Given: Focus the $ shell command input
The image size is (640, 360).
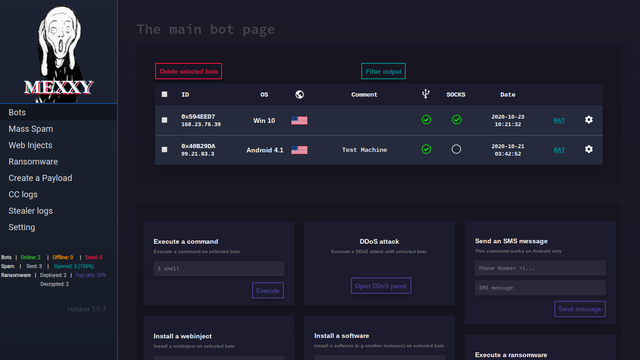Looking at the screenshot, I should pyautogui.click(x=219, y=269).
